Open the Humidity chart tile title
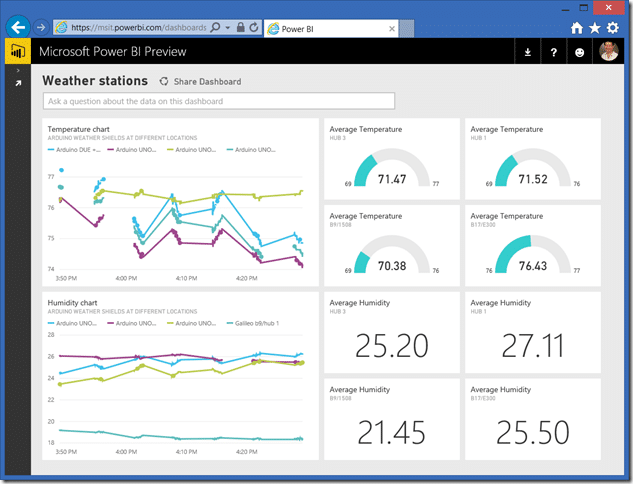The width and height of the screenshot is (633, 484). [x=72, y=303]
